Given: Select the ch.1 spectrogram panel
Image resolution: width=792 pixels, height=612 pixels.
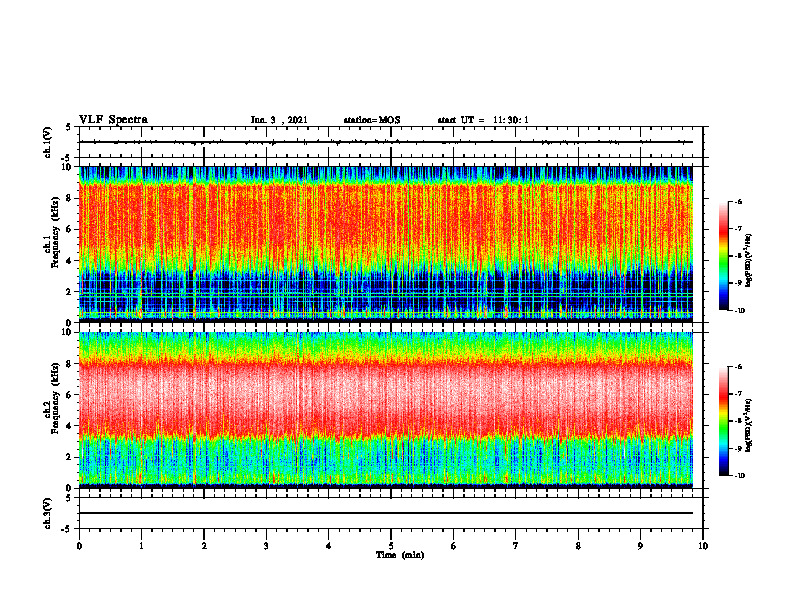Looking at the screenshot, I should point(386,244).
